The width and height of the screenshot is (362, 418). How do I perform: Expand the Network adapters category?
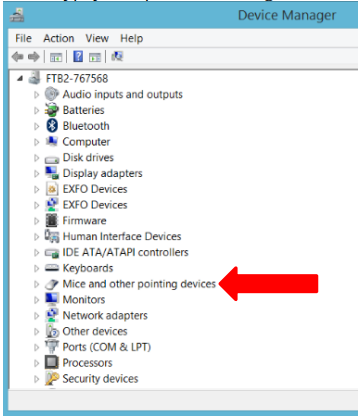36,316
